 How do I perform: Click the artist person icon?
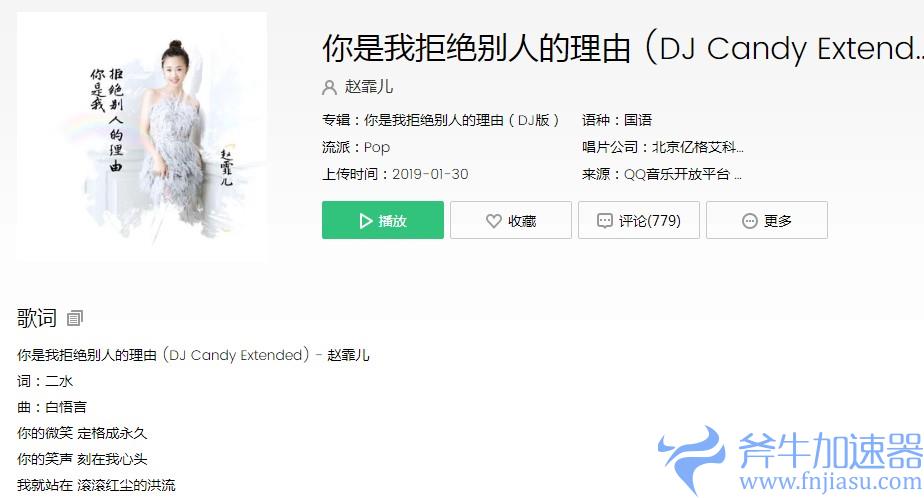[x=329, y=87]
